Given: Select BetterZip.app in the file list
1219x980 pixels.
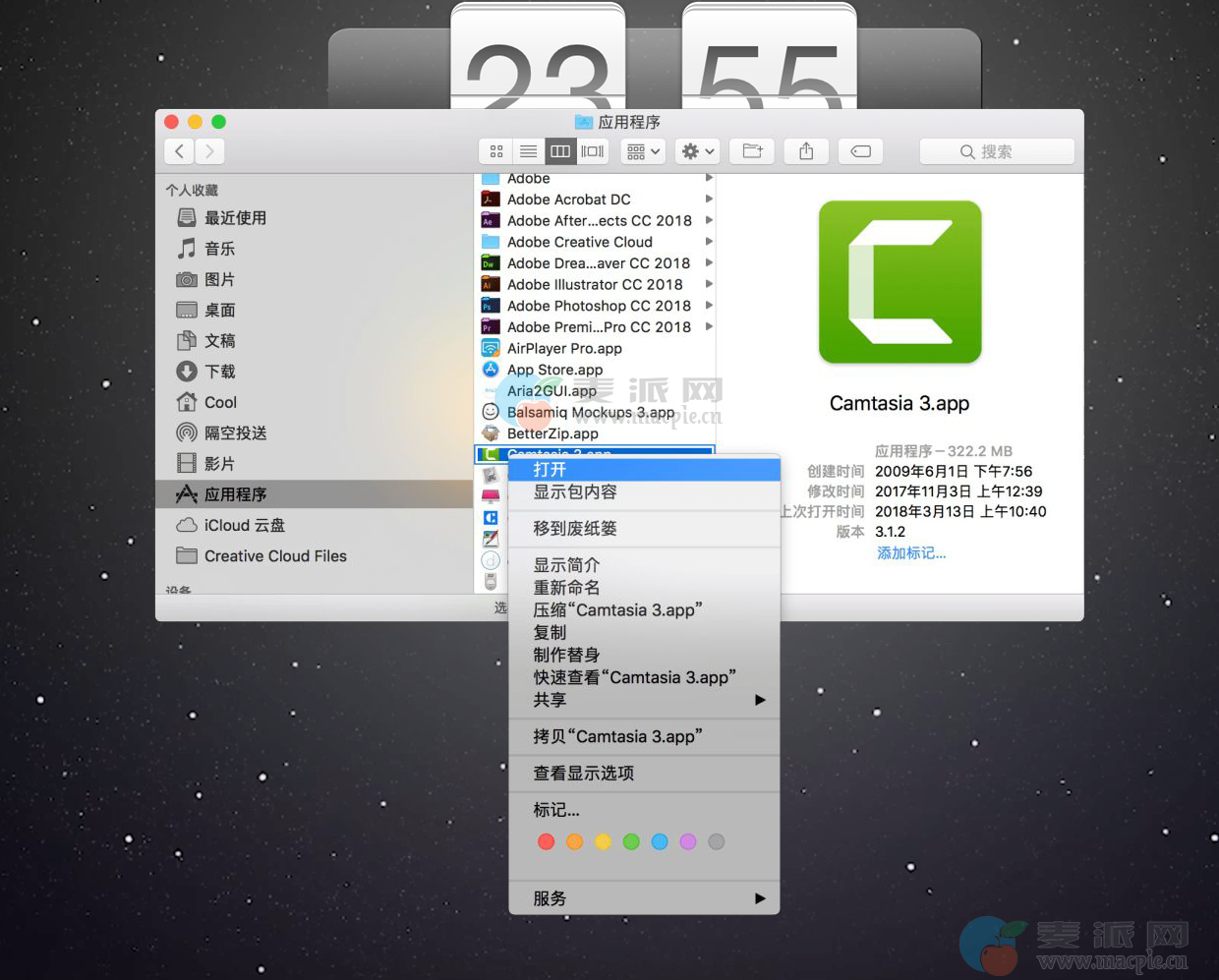Looking at the screenshot, I should tap(595, 433).
